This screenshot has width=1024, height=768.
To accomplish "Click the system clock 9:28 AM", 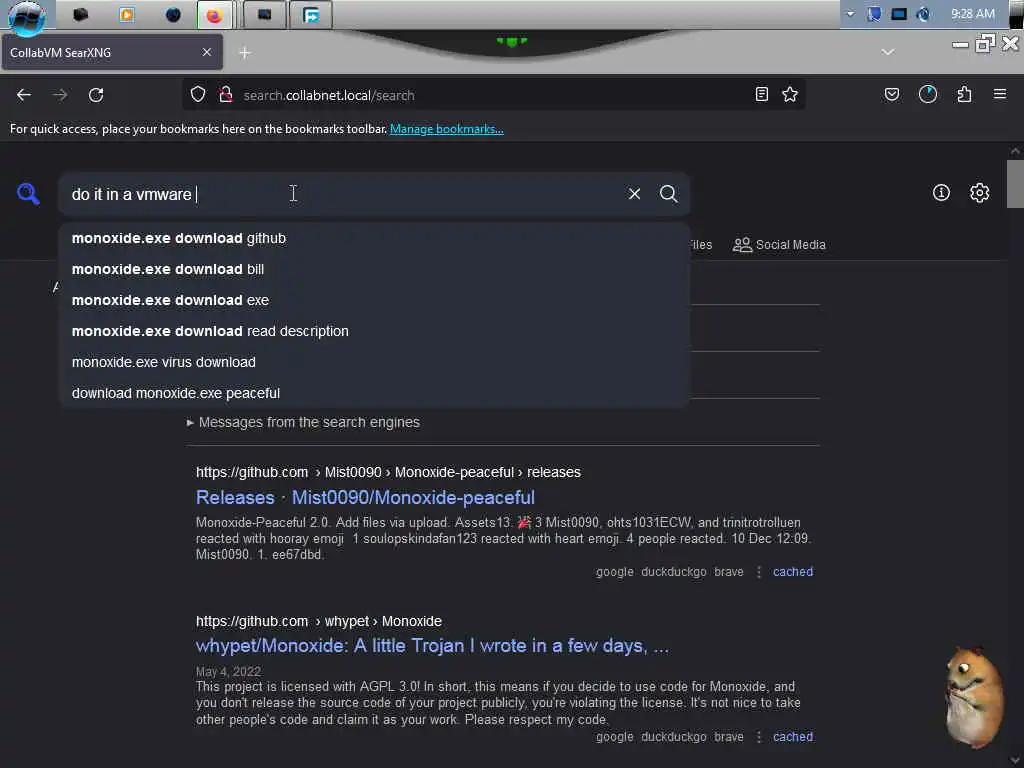I will [972, 14].
